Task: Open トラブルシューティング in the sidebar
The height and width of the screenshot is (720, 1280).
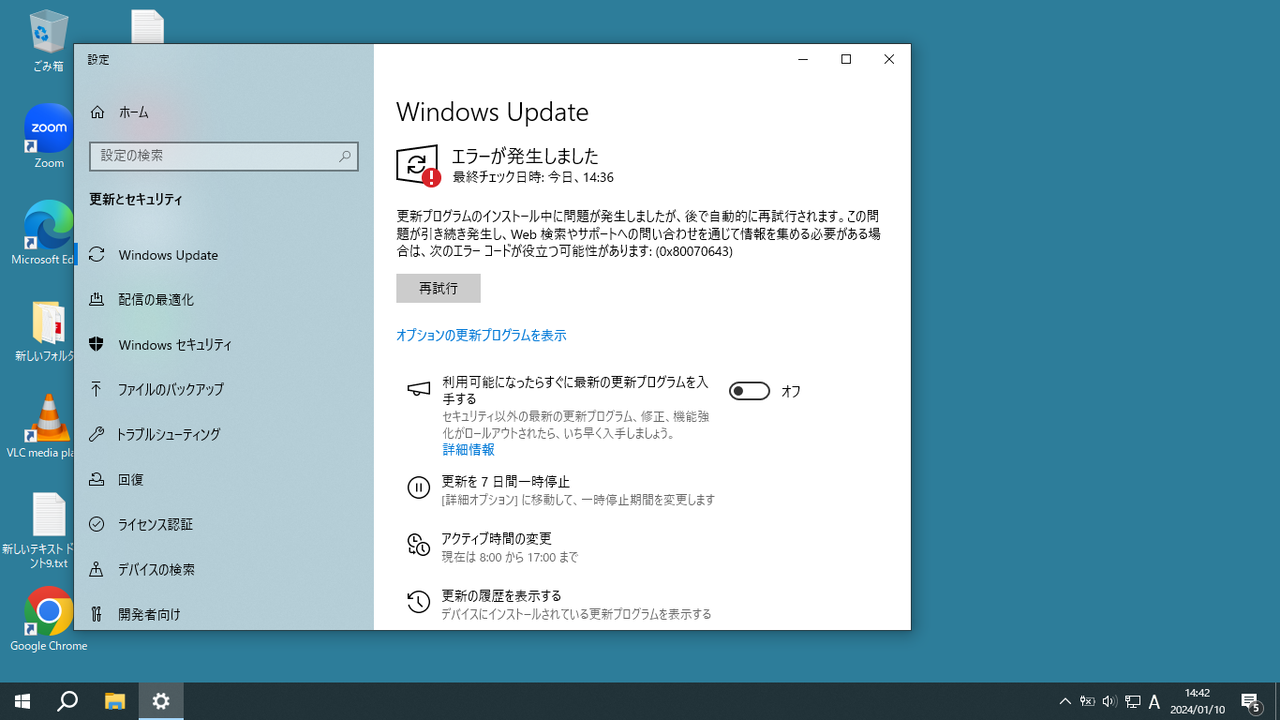Action: [x=224, y=435]
